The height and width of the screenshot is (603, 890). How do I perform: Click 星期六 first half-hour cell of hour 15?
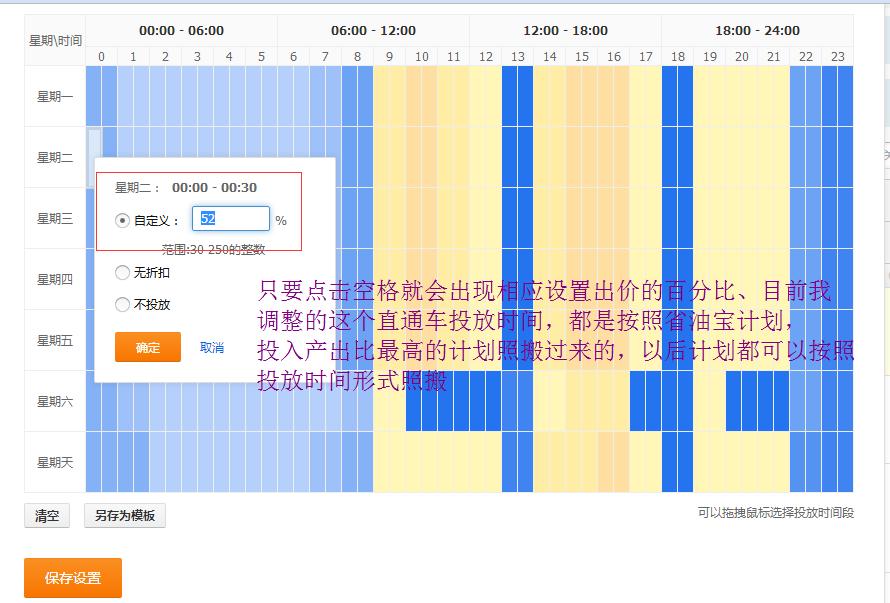click(x=574, y=401)
